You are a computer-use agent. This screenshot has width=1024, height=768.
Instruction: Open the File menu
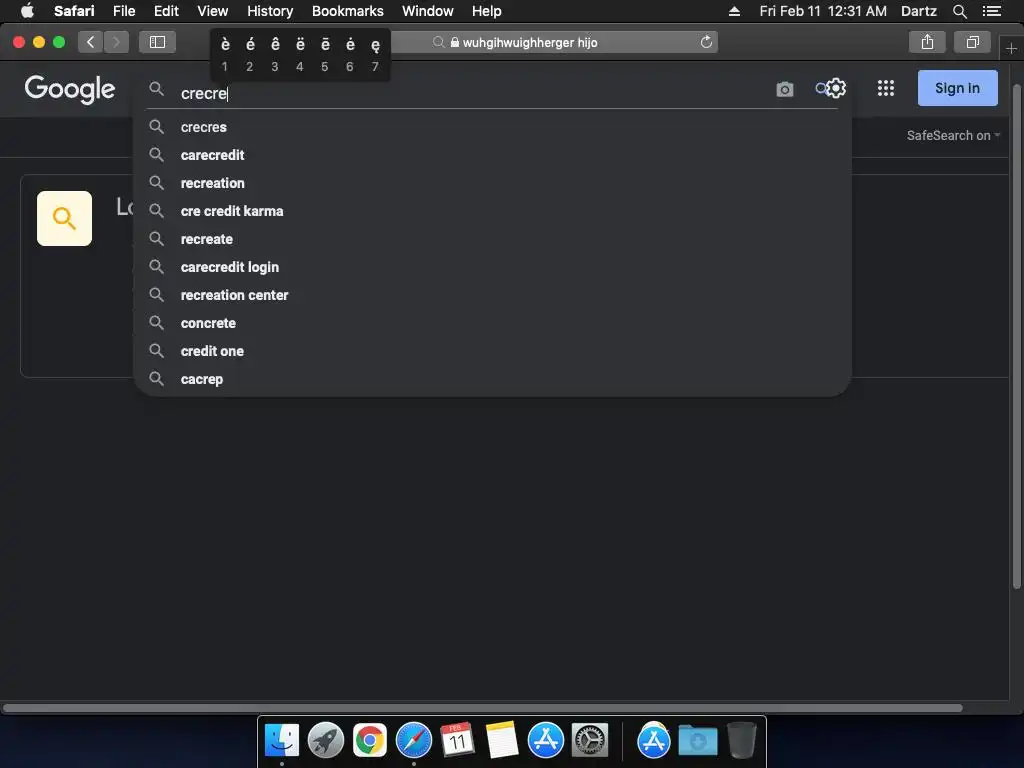coord(124,11)
